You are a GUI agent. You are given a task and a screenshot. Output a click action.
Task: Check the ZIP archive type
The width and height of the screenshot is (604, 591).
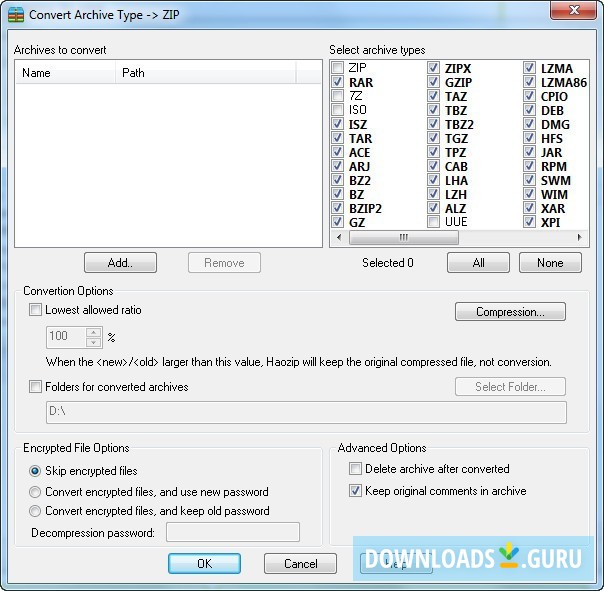click(337, 68)
